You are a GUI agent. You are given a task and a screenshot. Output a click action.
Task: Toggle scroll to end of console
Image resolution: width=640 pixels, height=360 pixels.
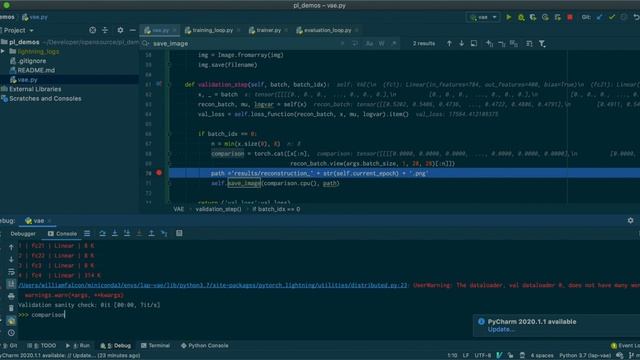[11, 284]
